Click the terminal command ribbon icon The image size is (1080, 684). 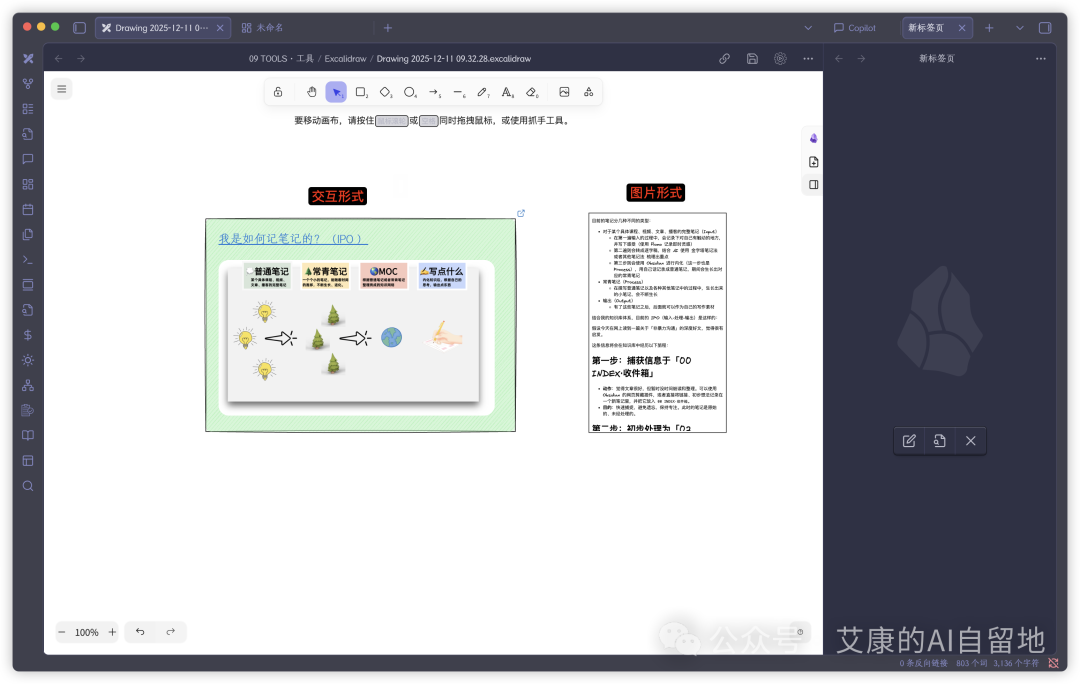tap(28, 260)
